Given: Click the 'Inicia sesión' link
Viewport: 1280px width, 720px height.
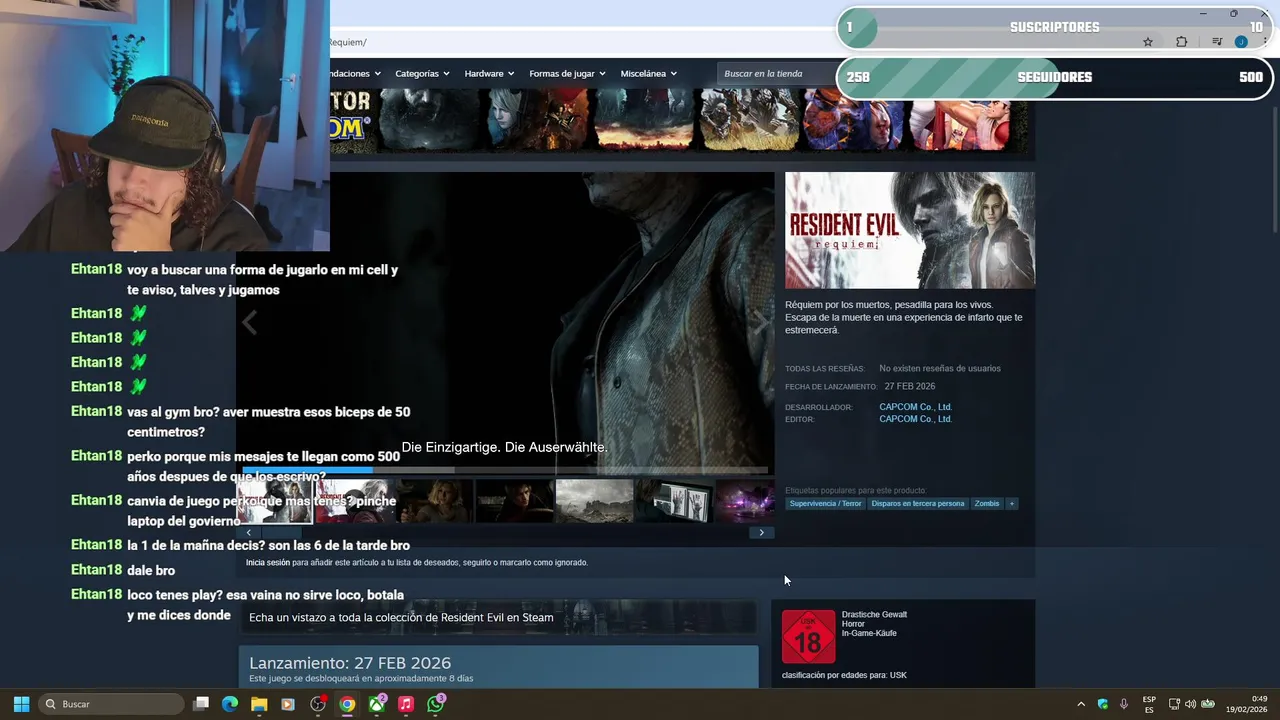Looking at the screenshot, I should (x=268, y=563).
